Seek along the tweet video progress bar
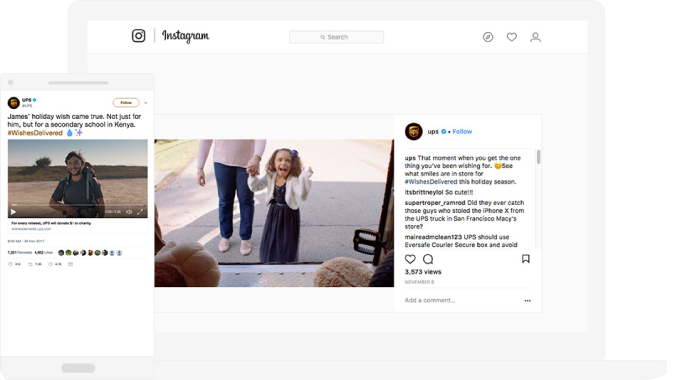The width and height of the screenshot is (680, 380). [78, 205]
